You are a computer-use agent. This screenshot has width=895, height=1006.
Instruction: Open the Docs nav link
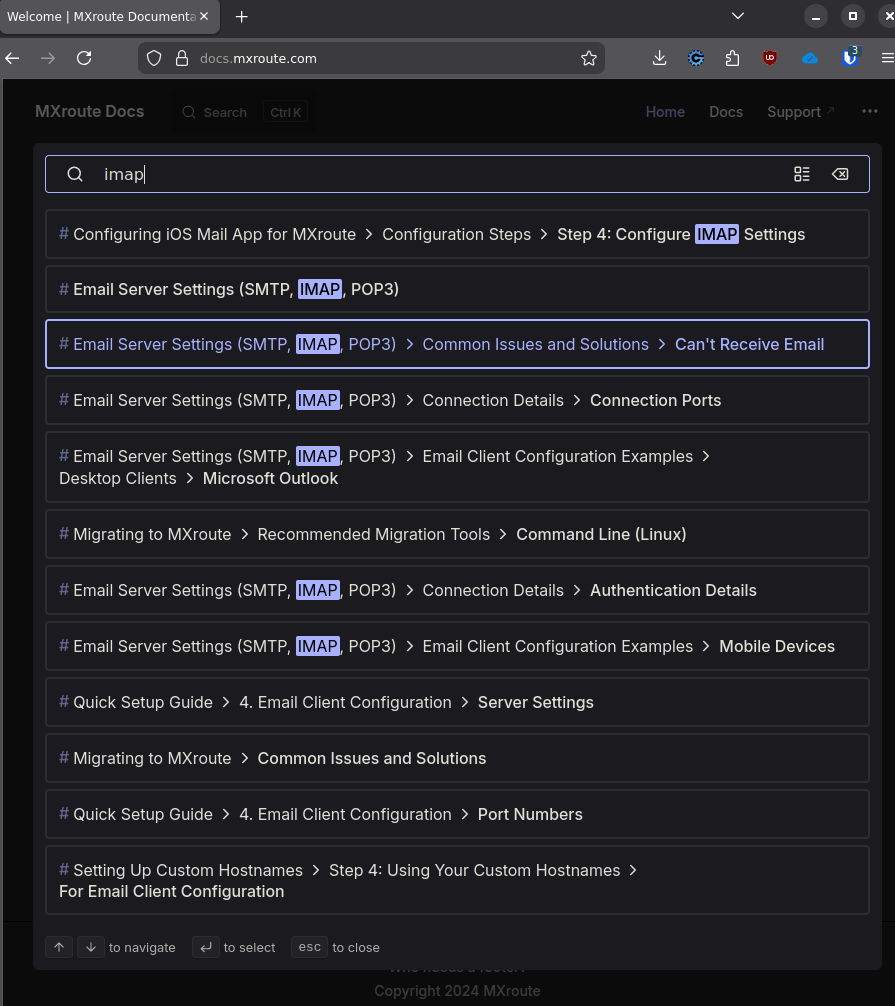click(x=726, y=112)
